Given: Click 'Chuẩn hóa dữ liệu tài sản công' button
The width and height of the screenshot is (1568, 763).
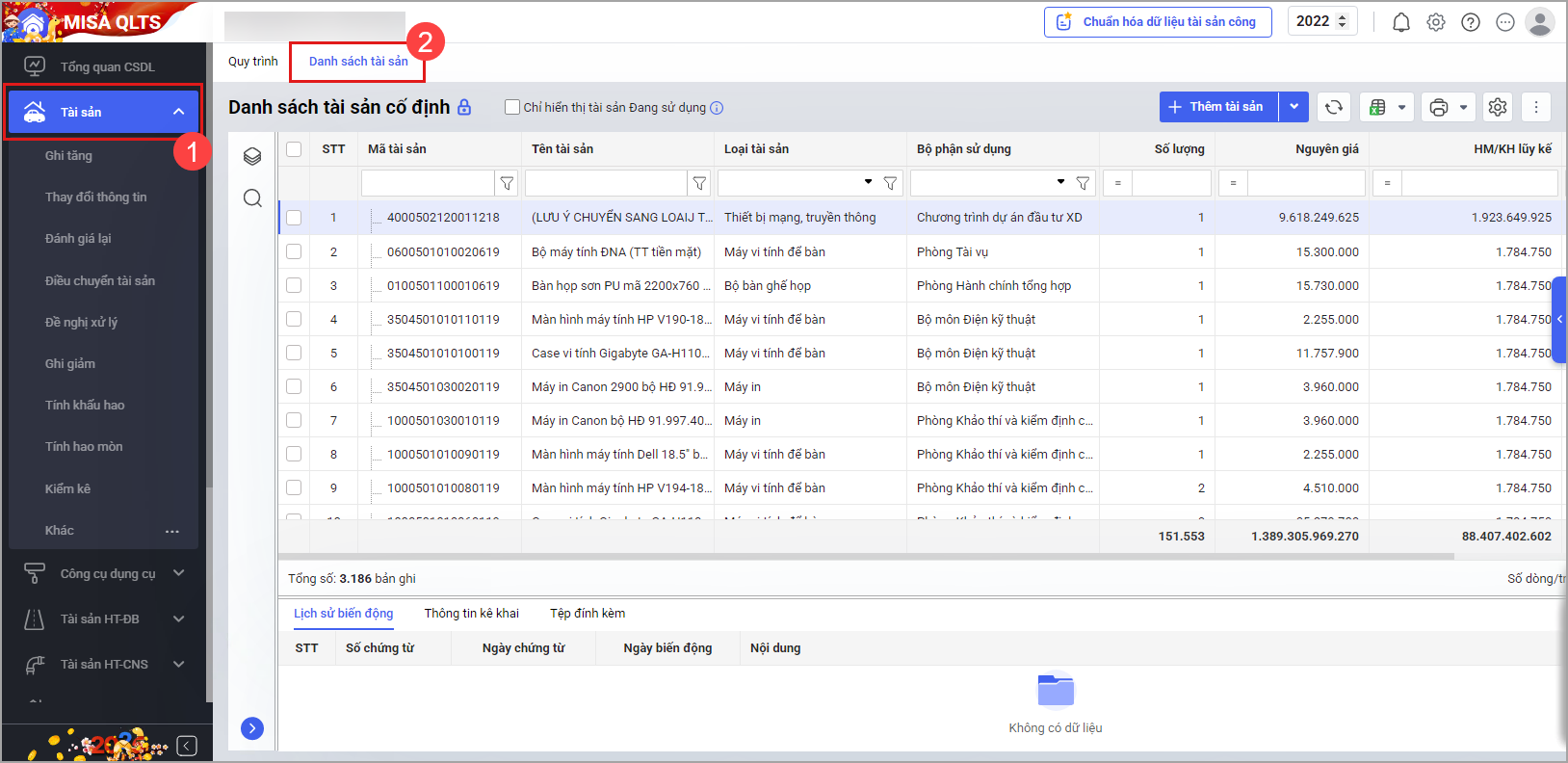Looking at the screenshot, I should (1158, 22).
